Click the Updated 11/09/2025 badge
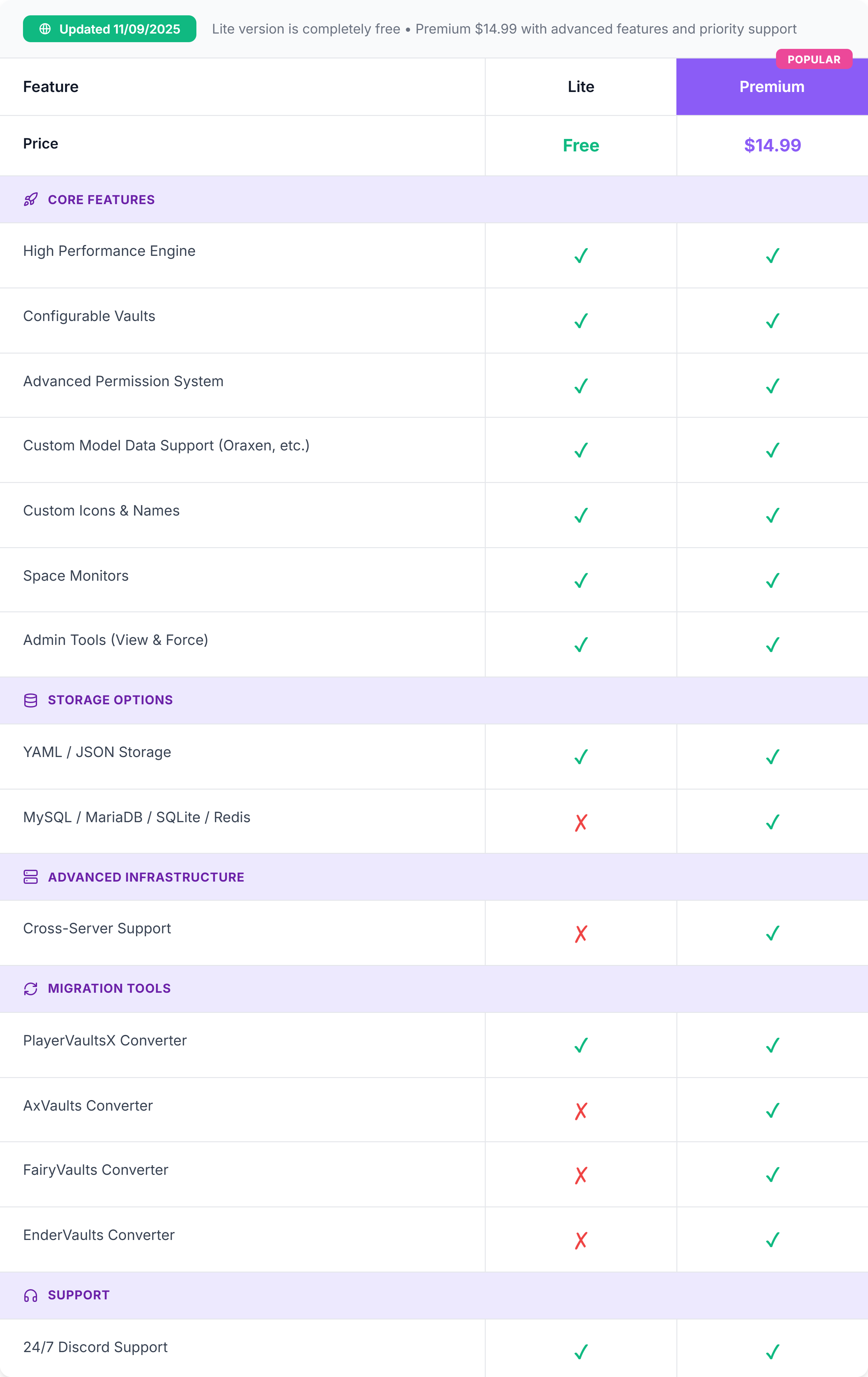This screenshot has width=868, height=1377. pos(110,29)
